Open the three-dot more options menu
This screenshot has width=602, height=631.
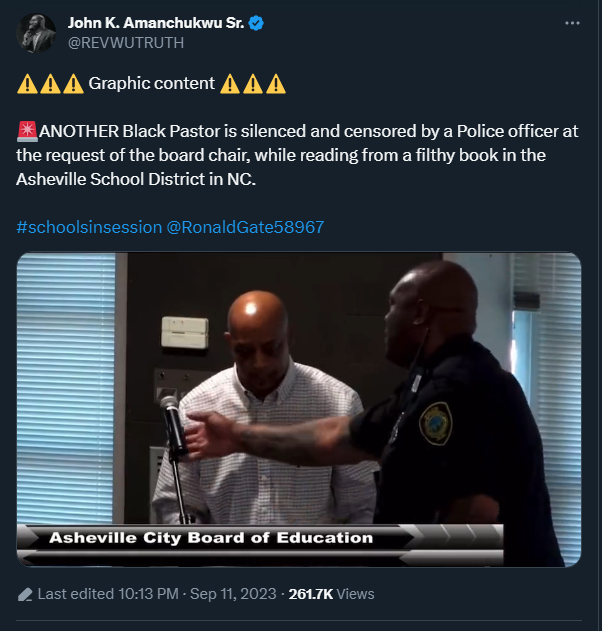click(x=572, y=23)
